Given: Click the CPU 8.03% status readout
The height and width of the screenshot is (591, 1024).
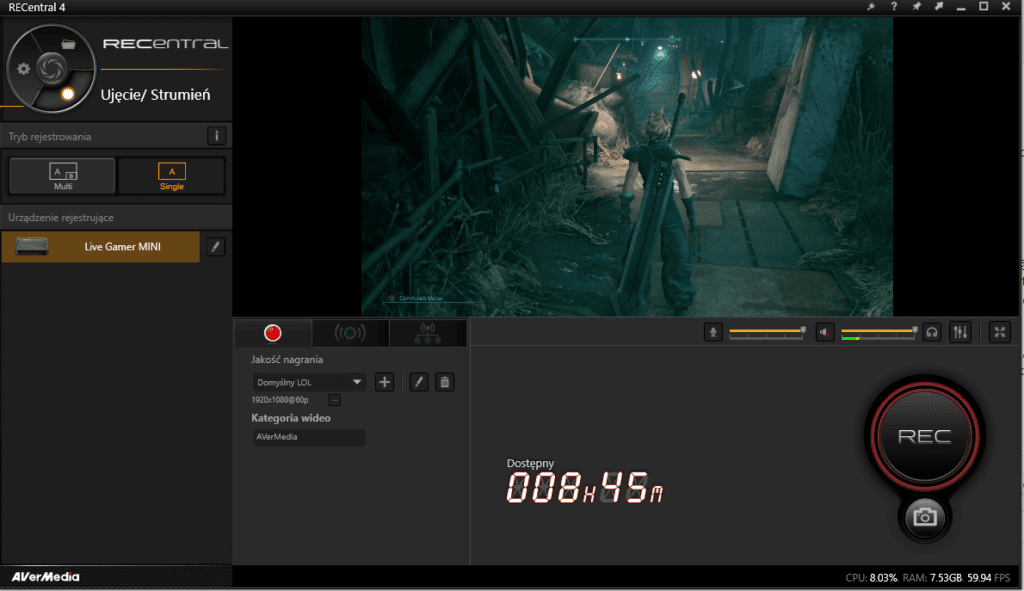Looking at the screenshot, I should pos(871,578).
